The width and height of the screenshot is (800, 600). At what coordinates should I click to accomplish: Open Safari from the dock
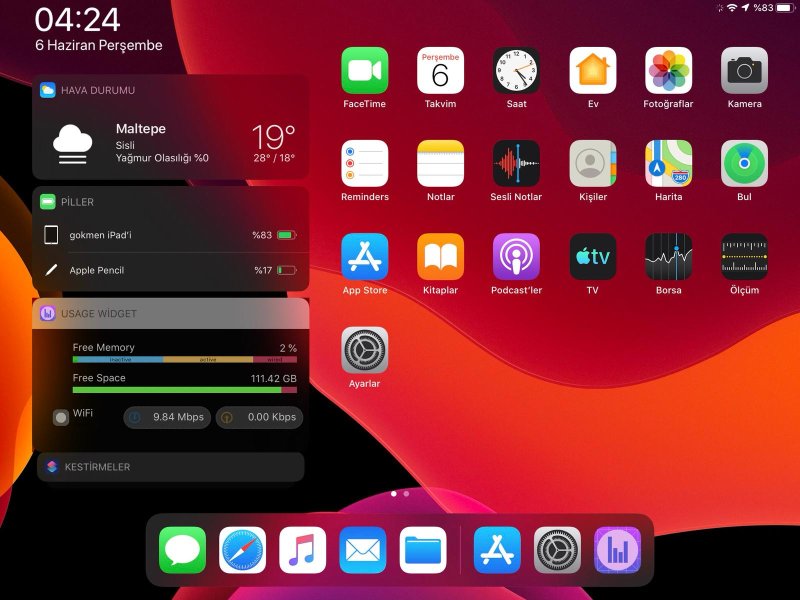(x=243, y=550)
